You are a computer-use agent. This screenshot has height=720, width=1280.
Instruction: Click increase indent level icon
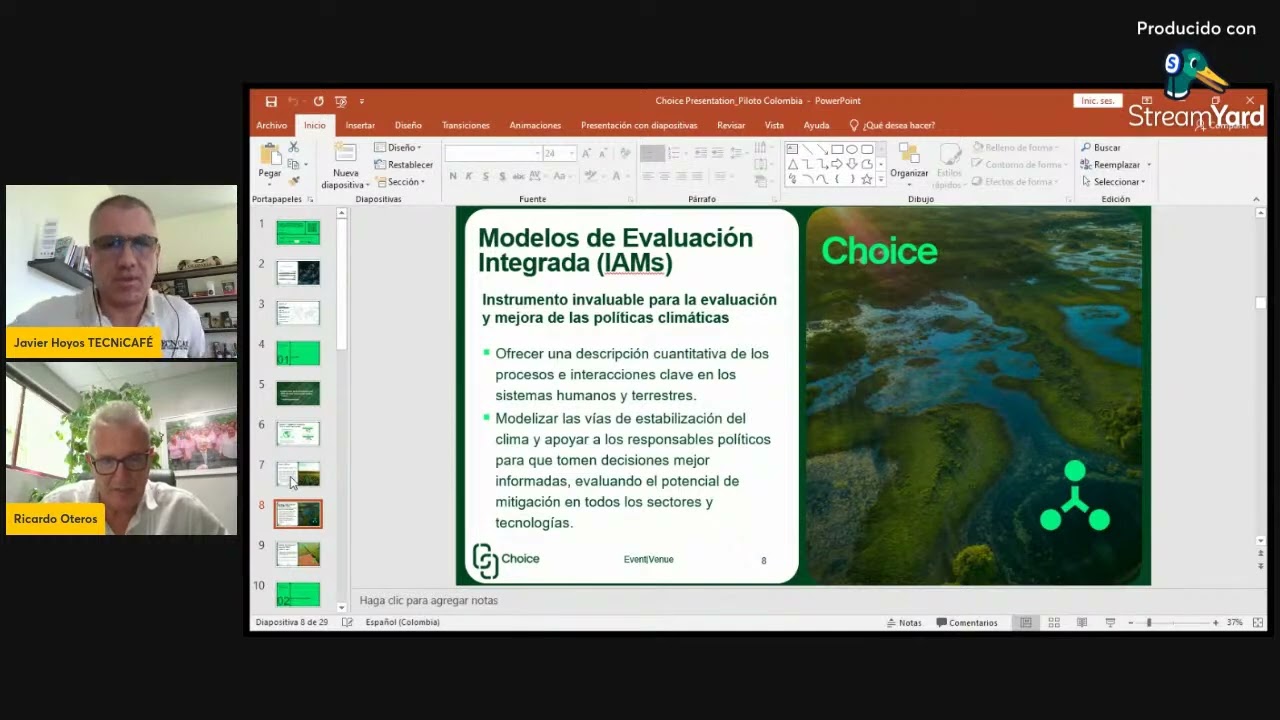coord(718,153)
